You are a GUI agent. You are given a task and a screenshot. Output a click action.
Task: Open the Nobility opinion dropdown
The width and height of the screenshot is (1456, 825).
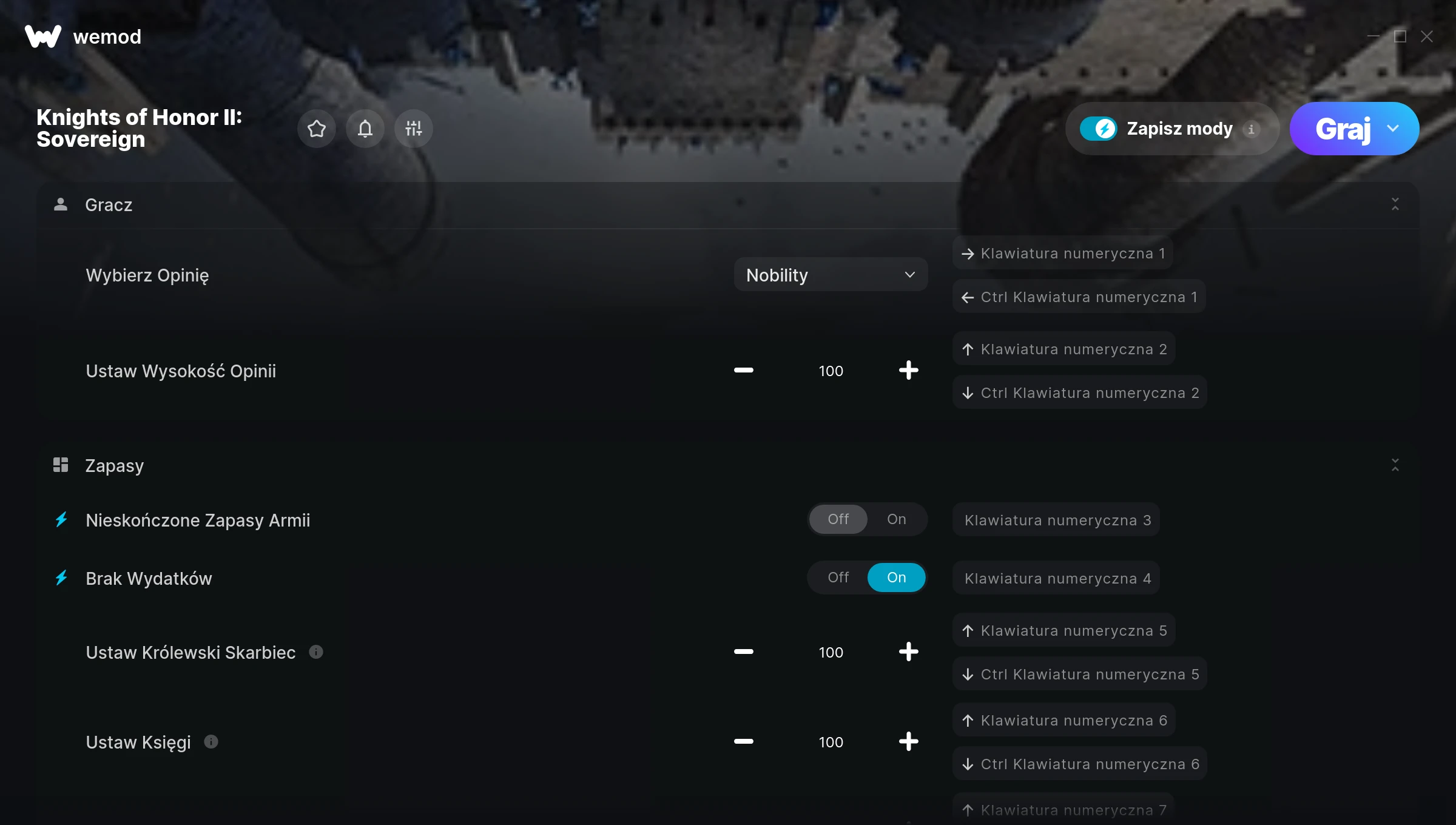click(831, 275)
